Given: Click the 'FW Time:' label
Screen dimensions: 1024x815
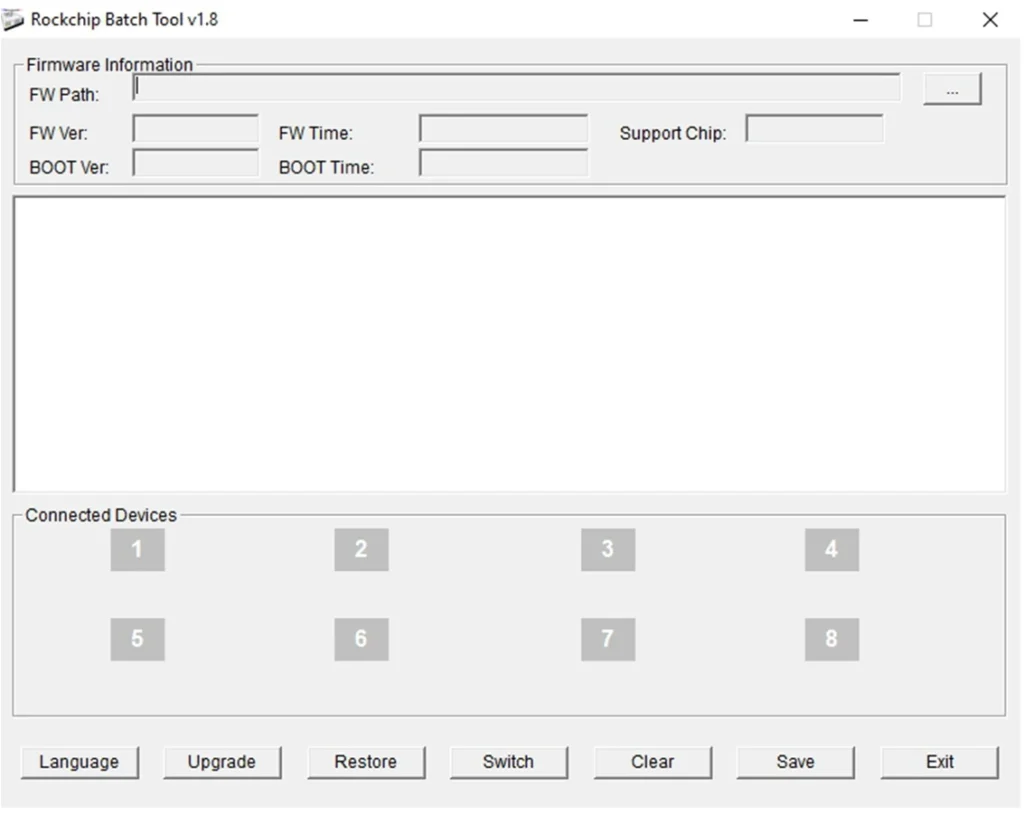Looking at the screenshot, I should click(315, 134).
